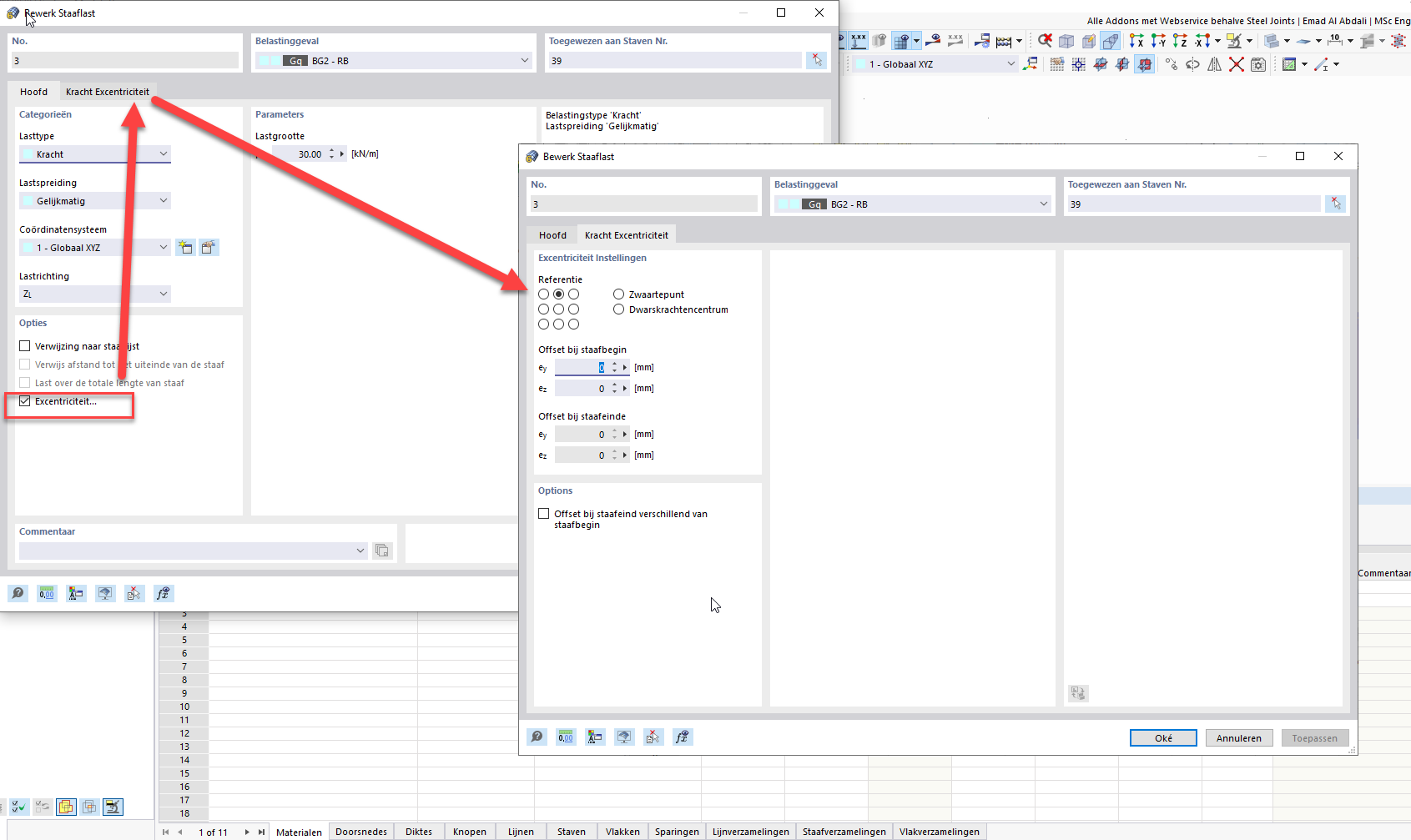1411x840 pixels.
Task: Increase Lastgrootte using the up stepper arrow
Action: tap(332, 149)
